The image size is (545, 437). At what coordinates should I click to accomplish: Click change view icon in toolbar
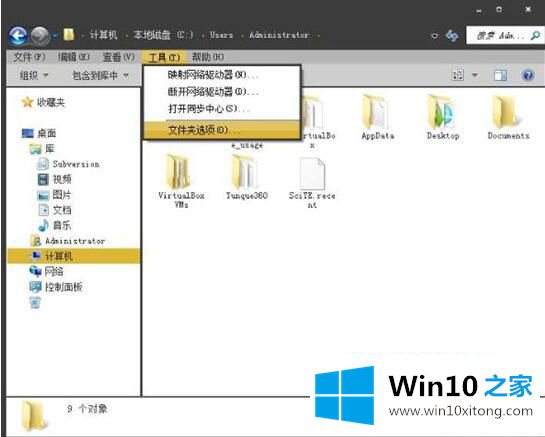coord(457,75)
